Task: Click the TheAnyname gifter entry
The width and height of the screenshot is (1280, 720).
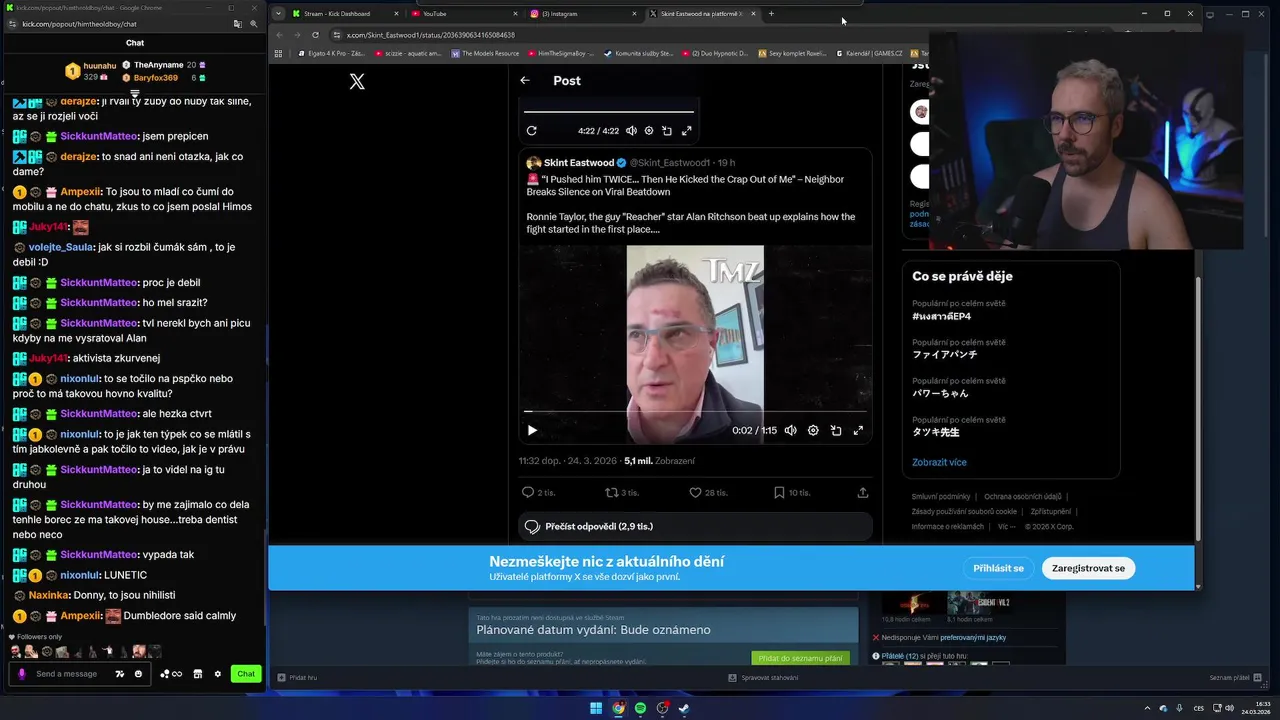Action: click(x=165, y=65)
